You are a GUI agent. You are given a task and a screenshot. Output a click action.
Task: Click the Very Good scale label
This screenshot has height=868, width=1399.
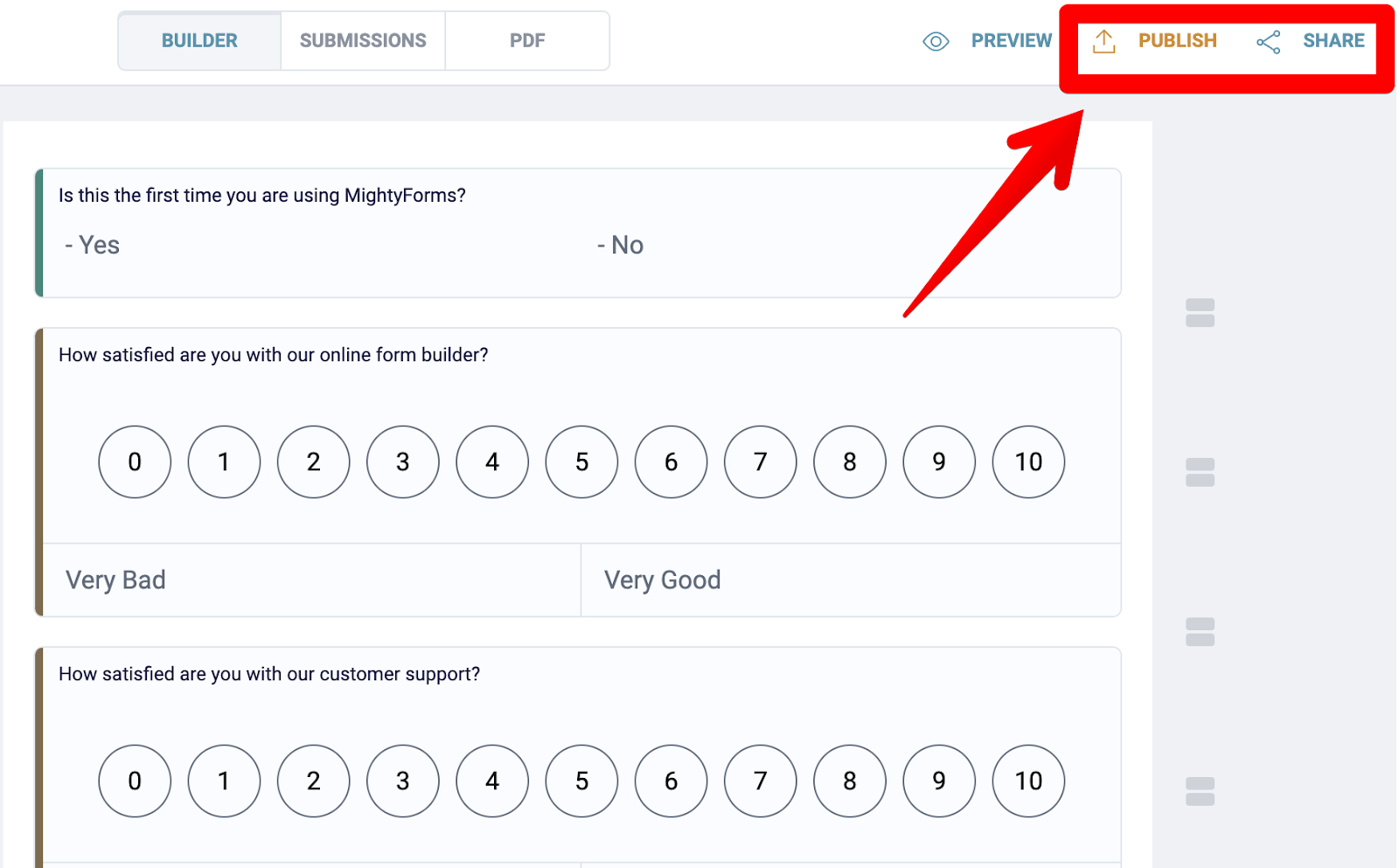click(662, 580)
